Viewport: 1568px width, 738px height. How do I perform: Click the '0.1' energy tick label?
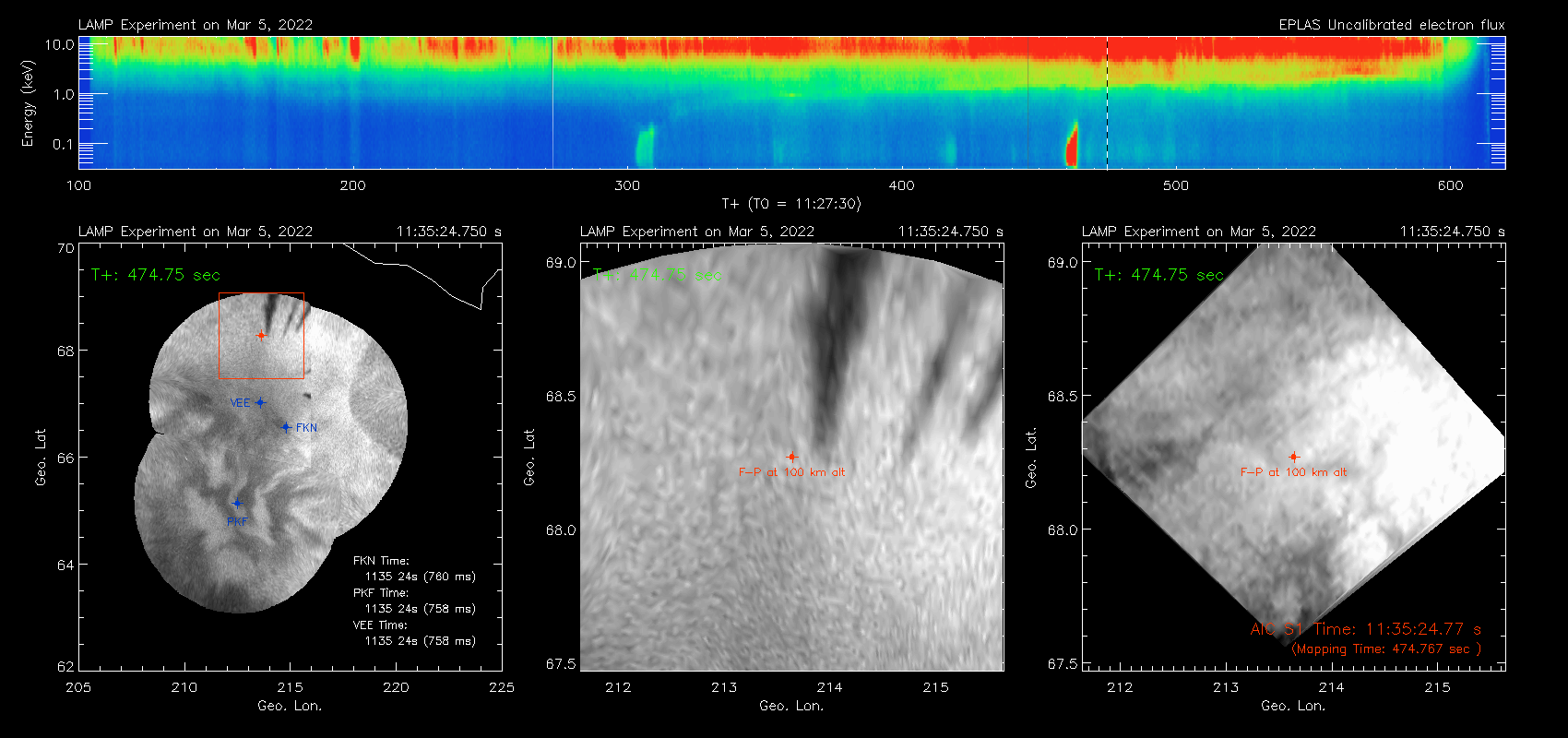[x=64, y=144]
